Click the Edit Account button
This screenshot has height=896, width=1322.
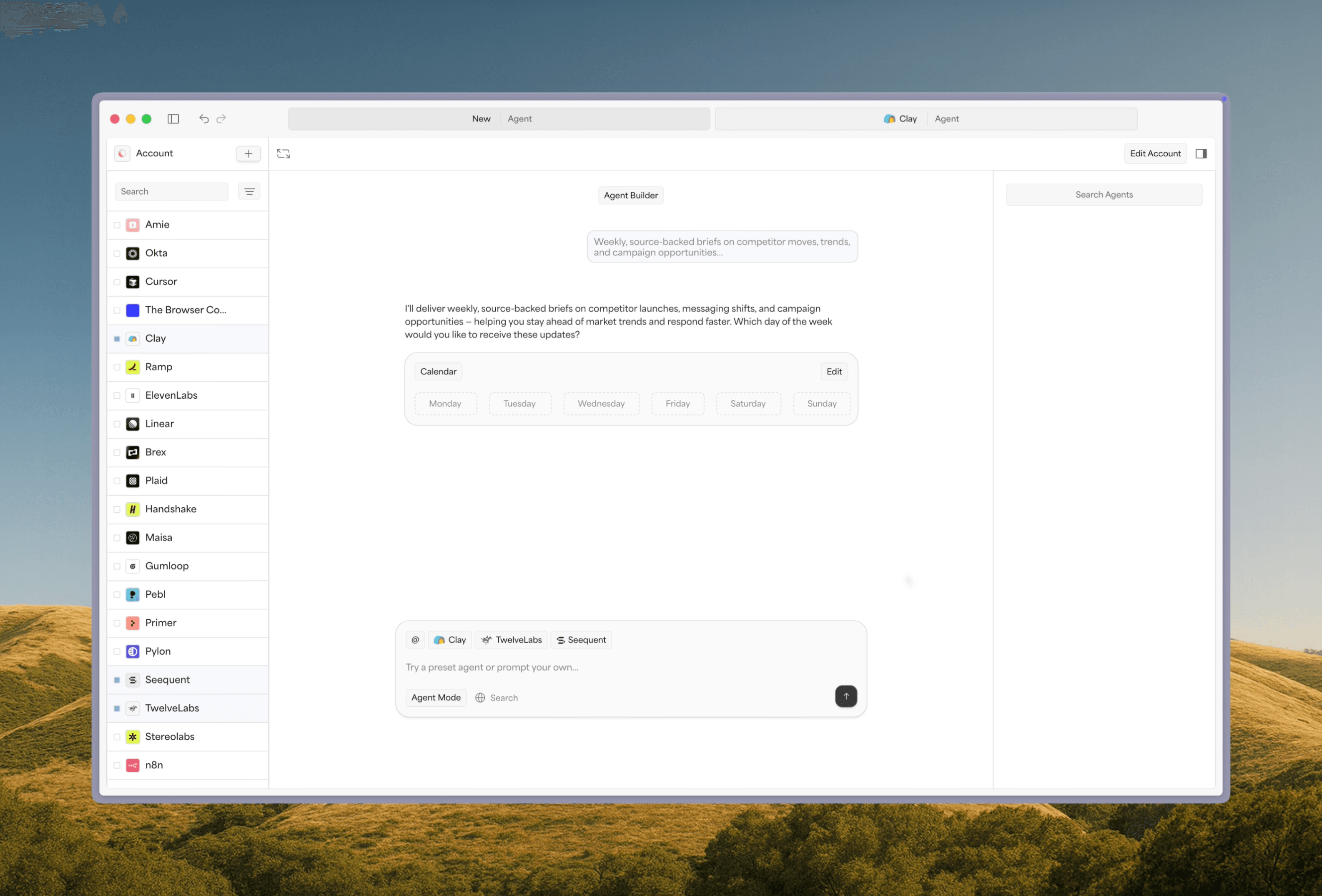tap(1155, 154)
